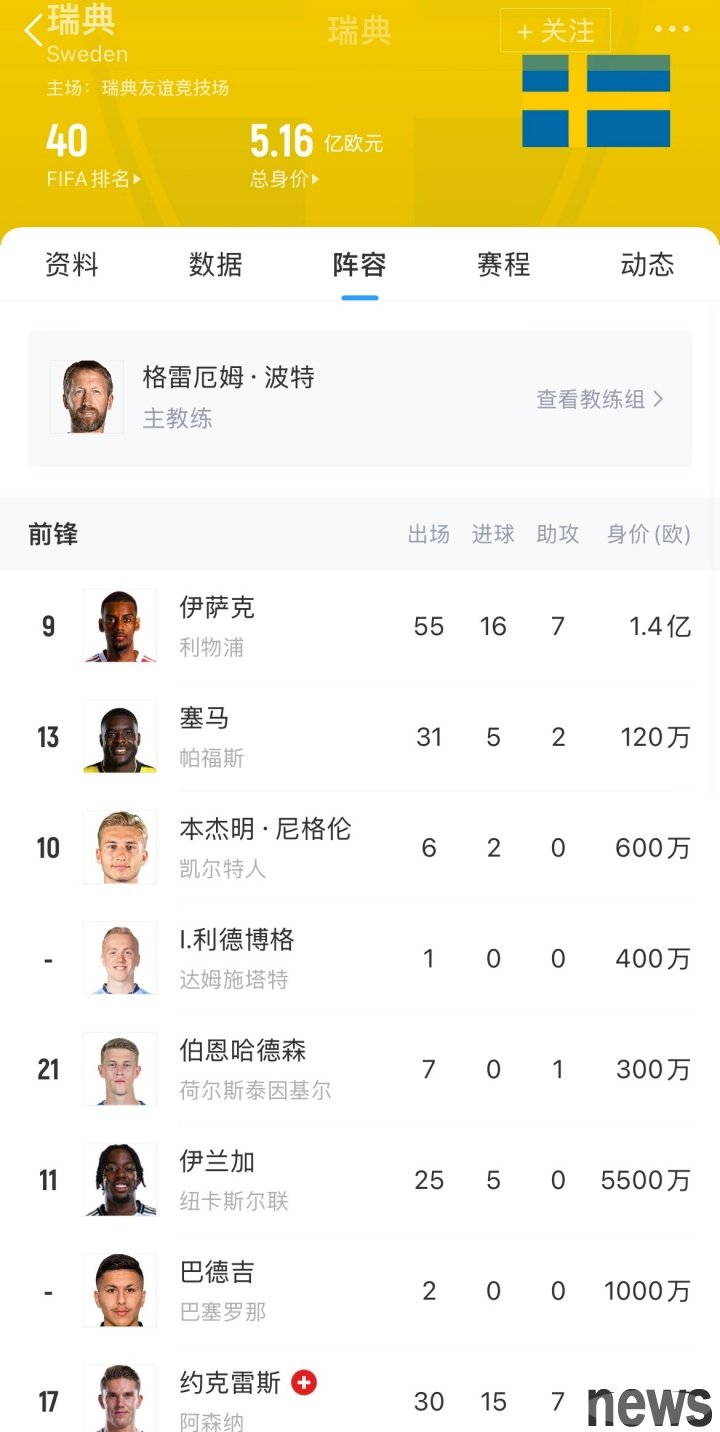Open the 赛程 schedule tab
The image size is (720, 1432).
pos(503,265)
